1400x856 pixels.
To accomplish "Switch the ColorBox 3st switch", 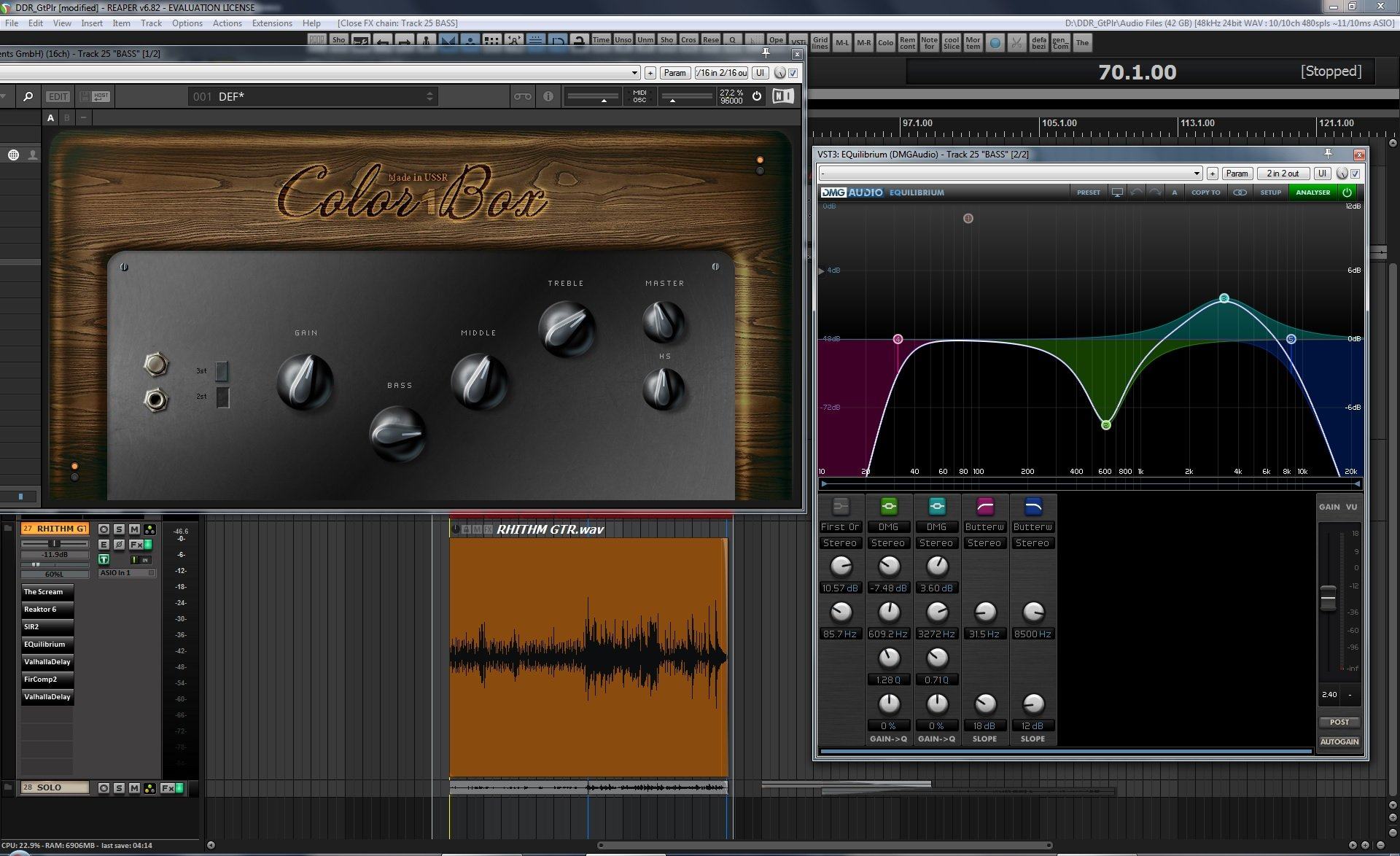I will coord(222,371).
